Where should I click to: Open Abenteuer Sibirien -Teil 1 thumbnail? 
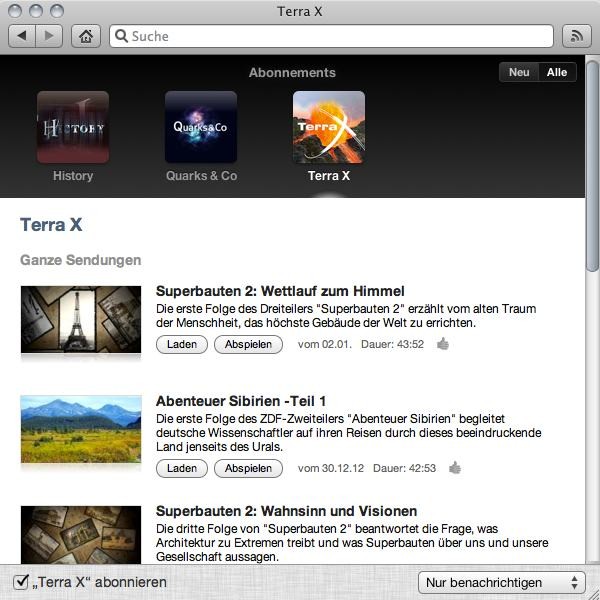[81, 429]
